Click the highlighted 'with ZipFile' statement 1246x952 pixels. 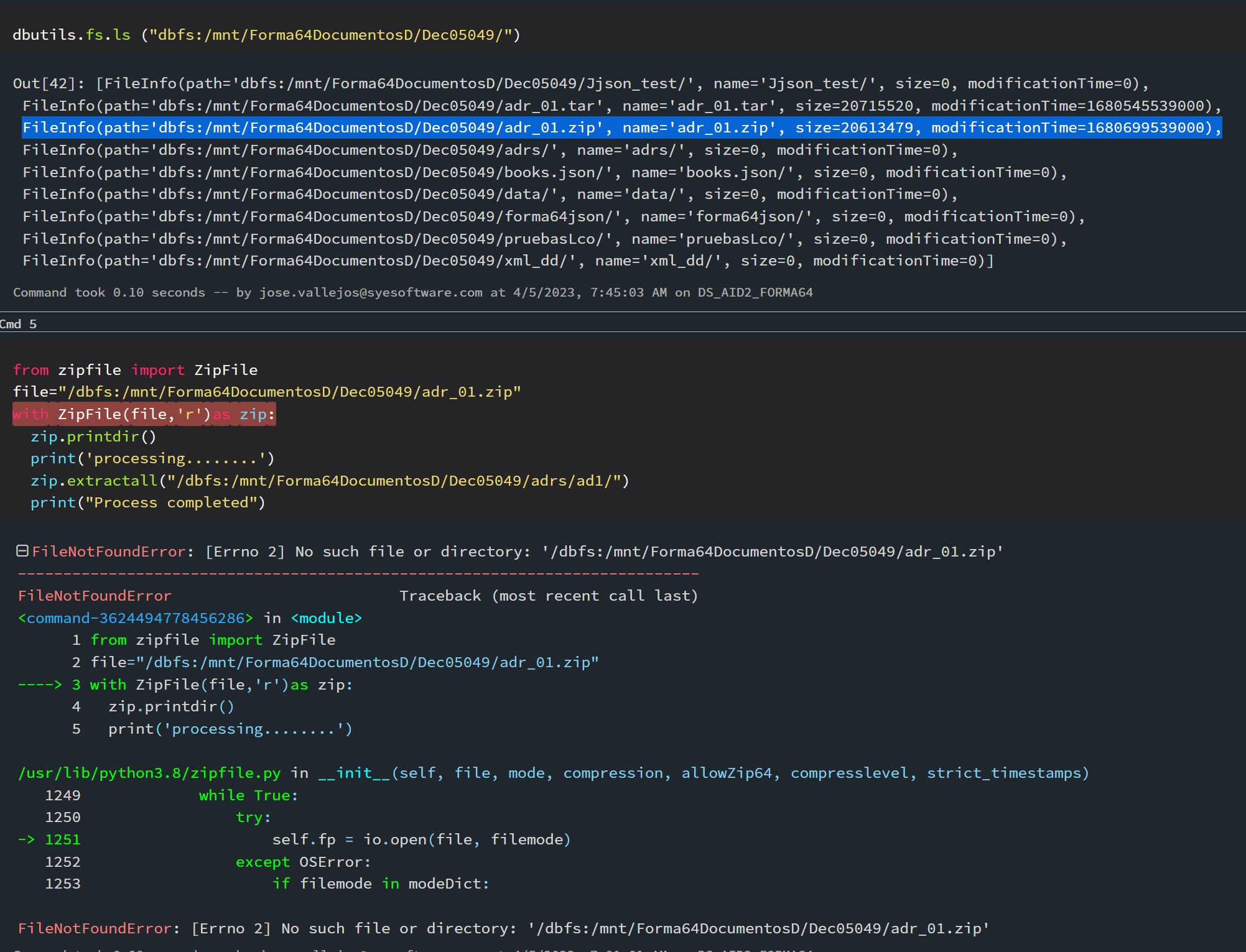[x=144, y=414]
